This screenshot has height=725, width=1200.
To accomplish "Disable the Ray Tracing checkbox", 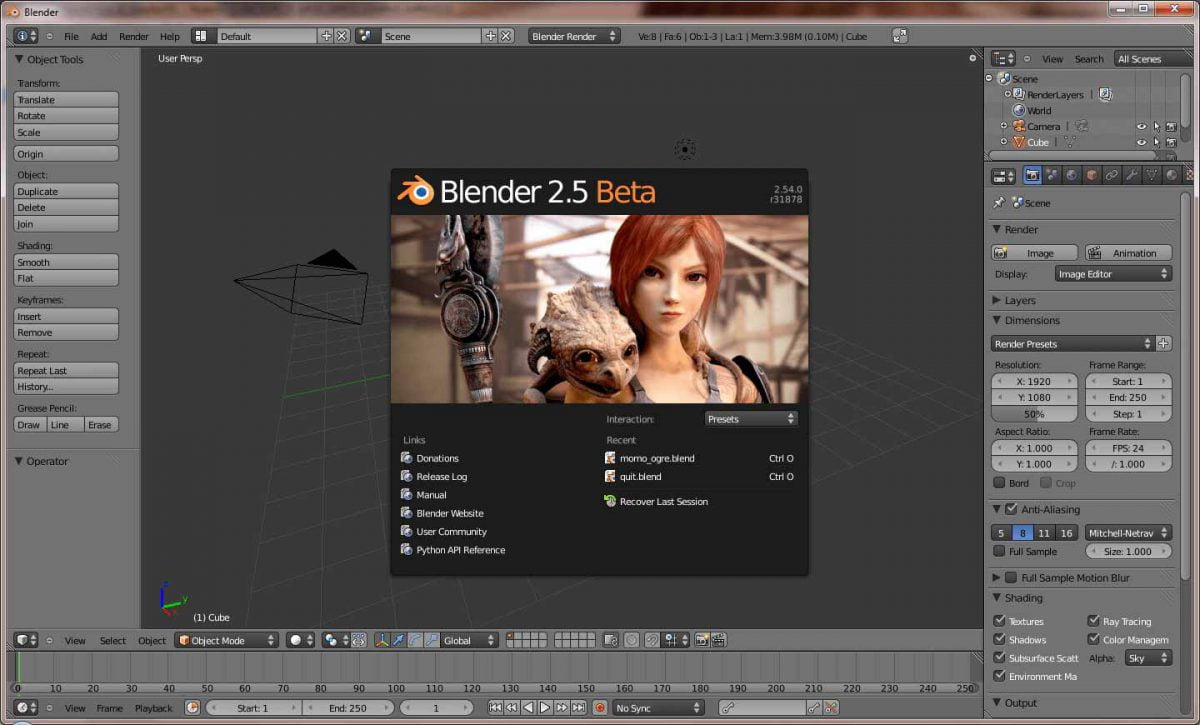I will [x=1094, y=621].
